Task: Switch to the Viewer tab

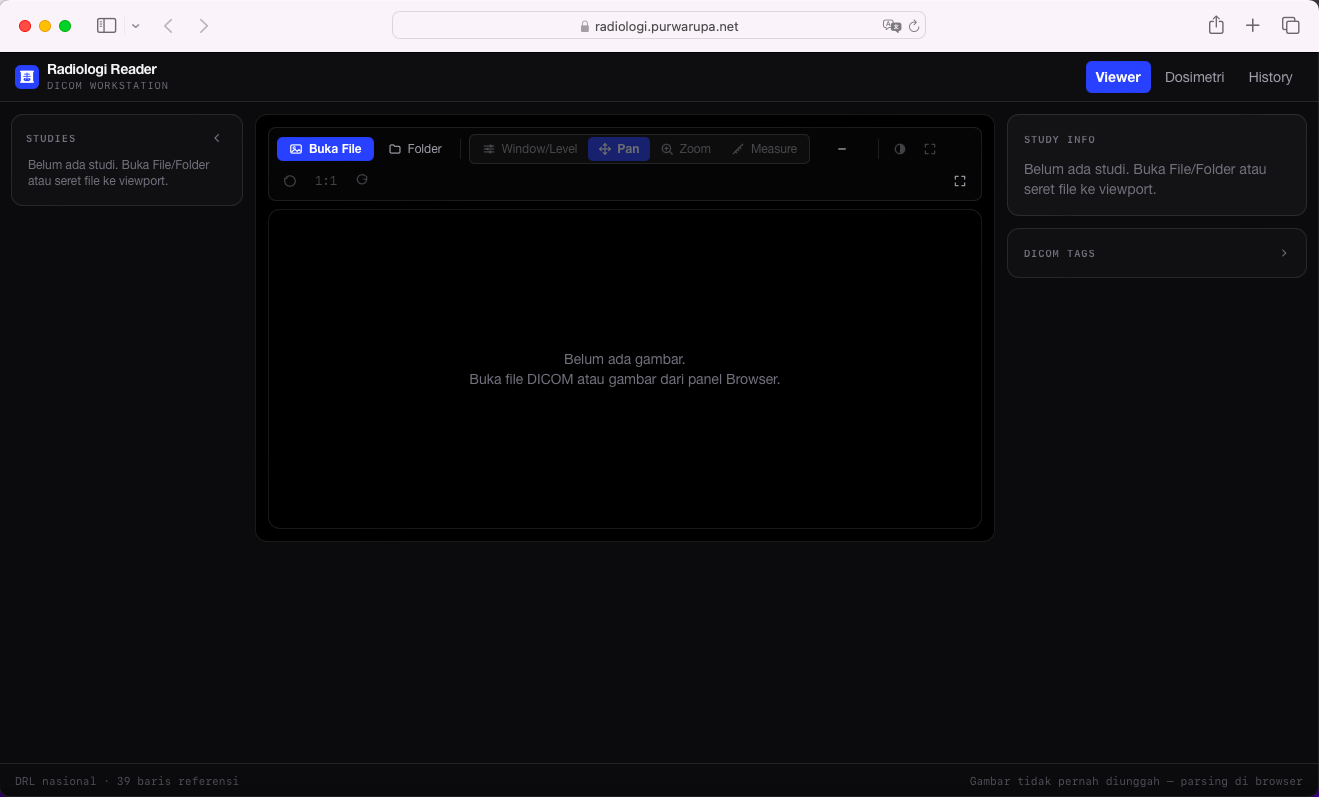Action: 1118,77
